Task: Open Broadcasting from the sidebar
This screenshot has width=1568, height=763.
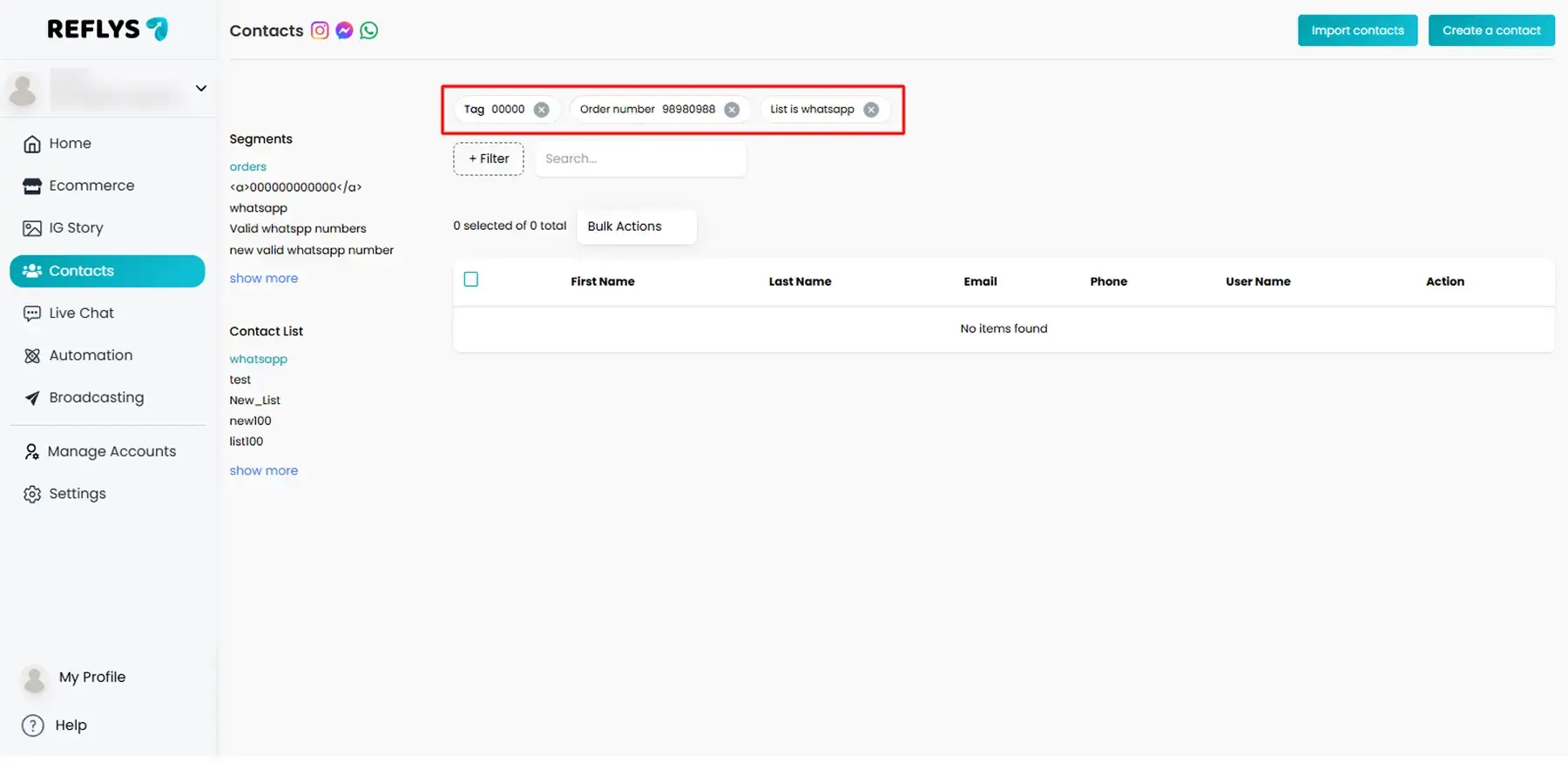Action: click(x=96, y=398)
